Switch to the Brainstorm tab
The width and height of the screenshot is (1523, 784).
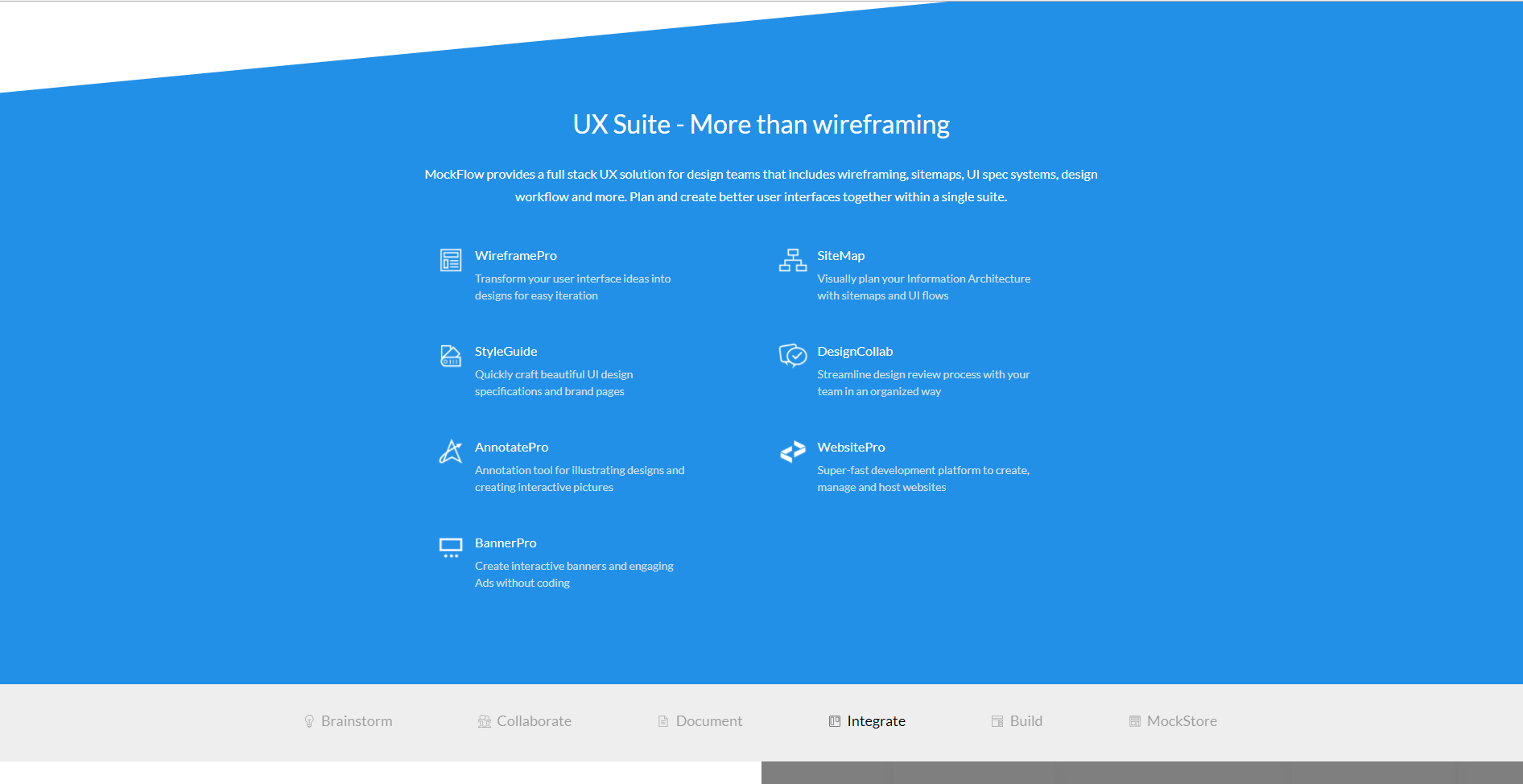[x=349, y=721]
